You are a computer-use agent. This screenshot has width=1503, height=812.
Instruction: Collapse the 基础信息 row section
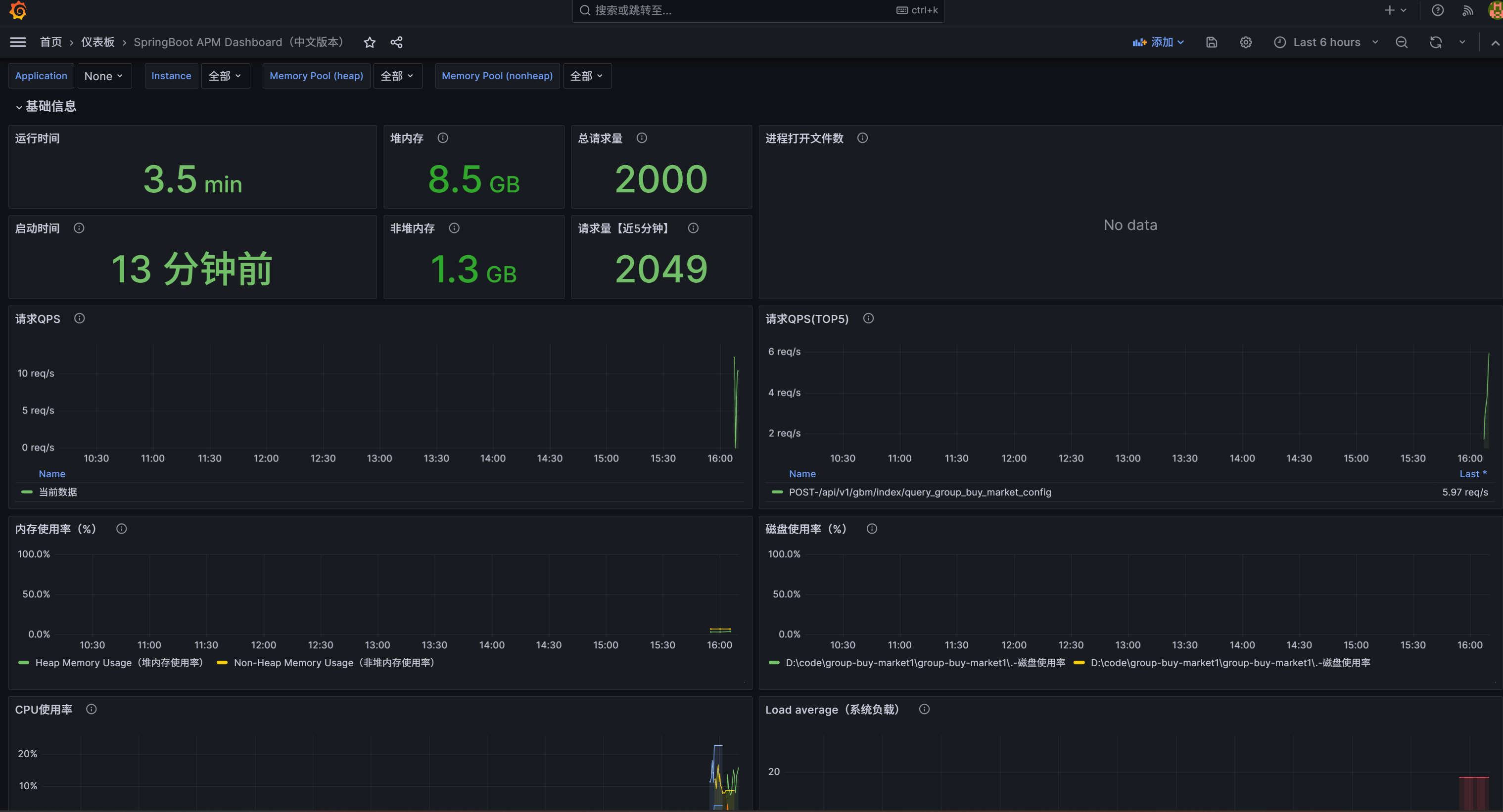tap(46, 106)
